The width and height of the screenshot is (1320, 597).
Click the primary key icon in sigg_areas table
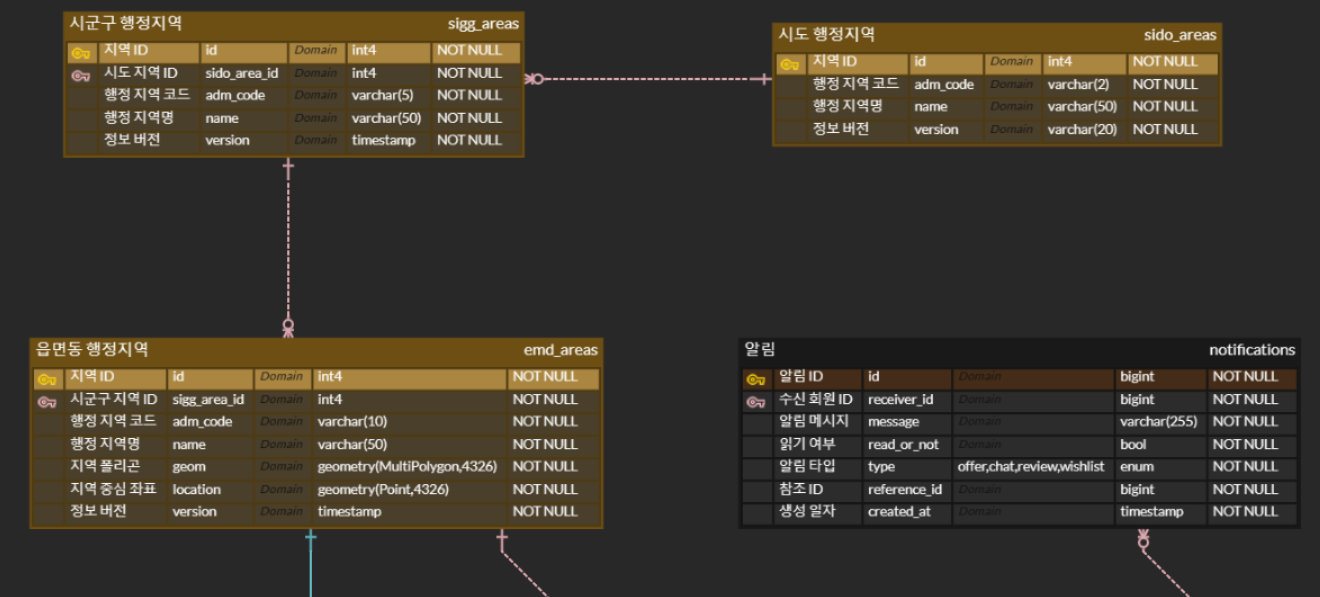point(81,52)
